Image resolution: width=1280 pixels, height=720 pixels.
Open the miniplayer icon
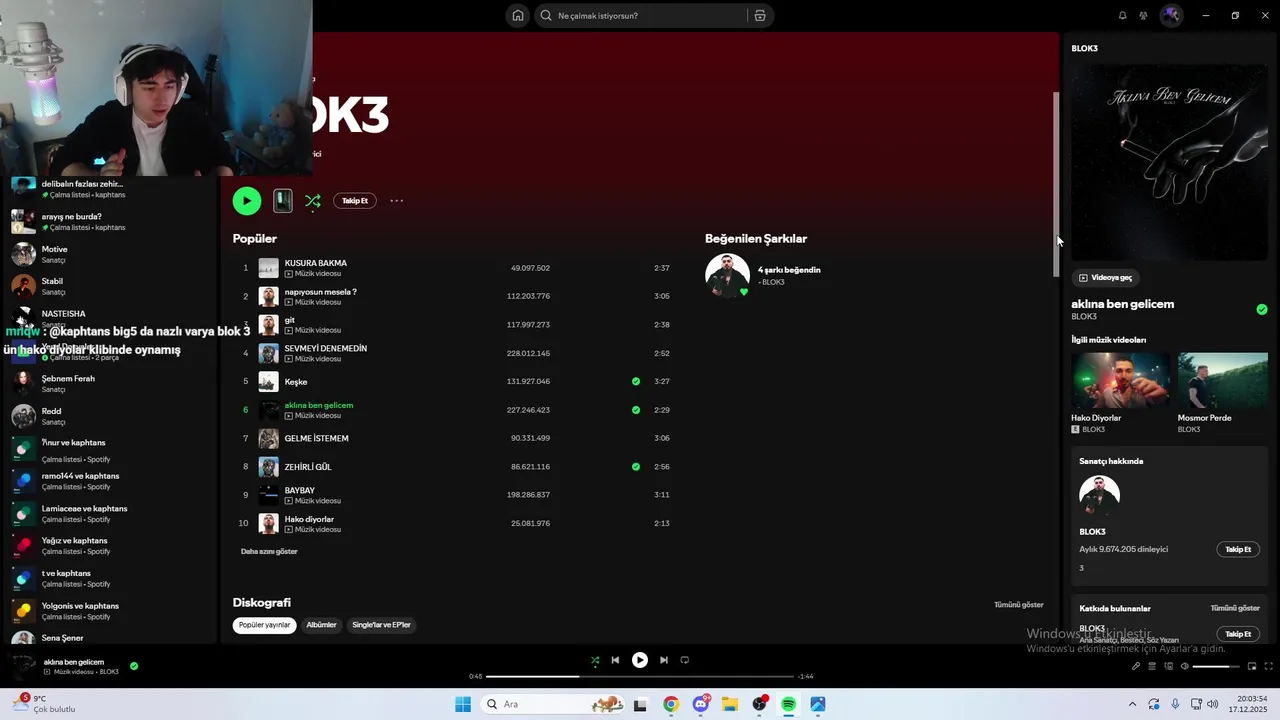point(1251,666)
